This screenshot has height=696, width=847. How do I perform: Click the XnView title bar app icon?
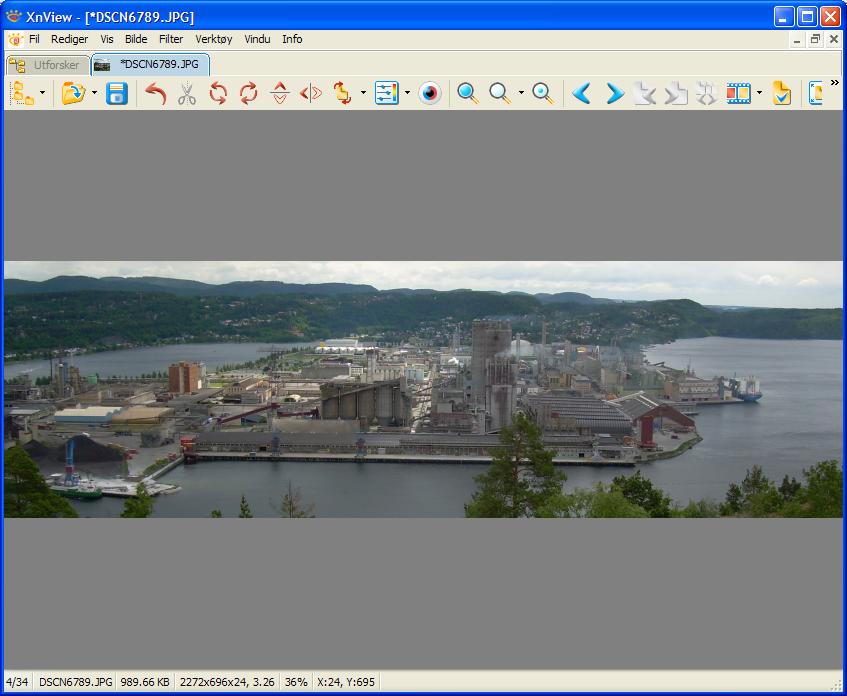coord(14,16)
